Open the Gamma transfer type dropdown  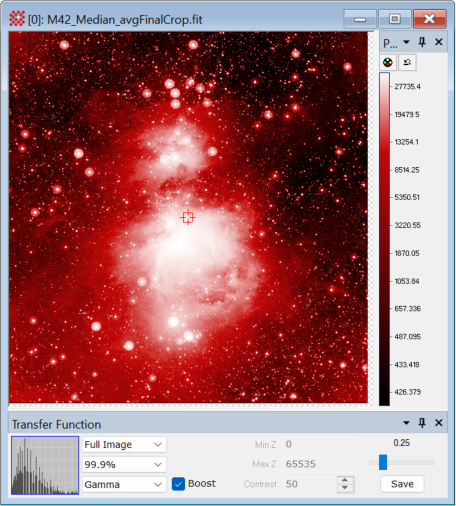pos(124,484)
